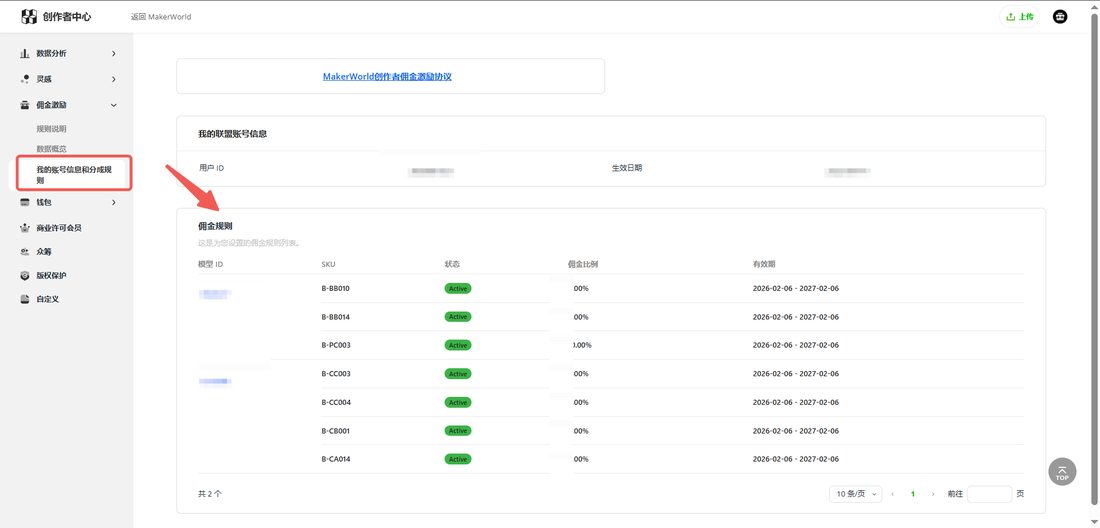Image resolution: width=1100 pixels, height=528 pixels.
Task: Select page 1 in pagination
Action: (913, 494)
